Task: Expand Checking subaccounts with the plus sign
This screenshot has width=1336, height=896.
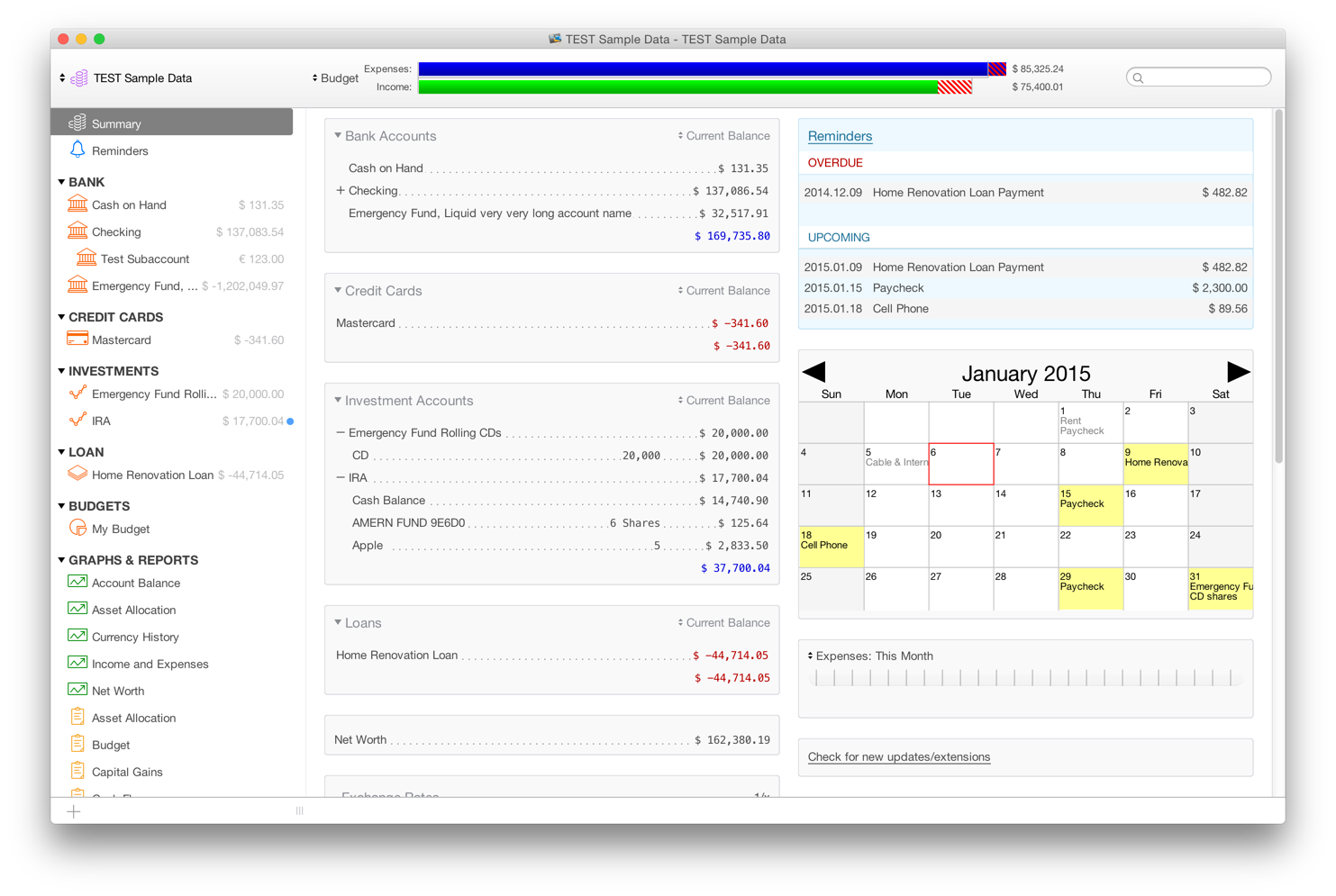Action: click(x=341, y=190)
